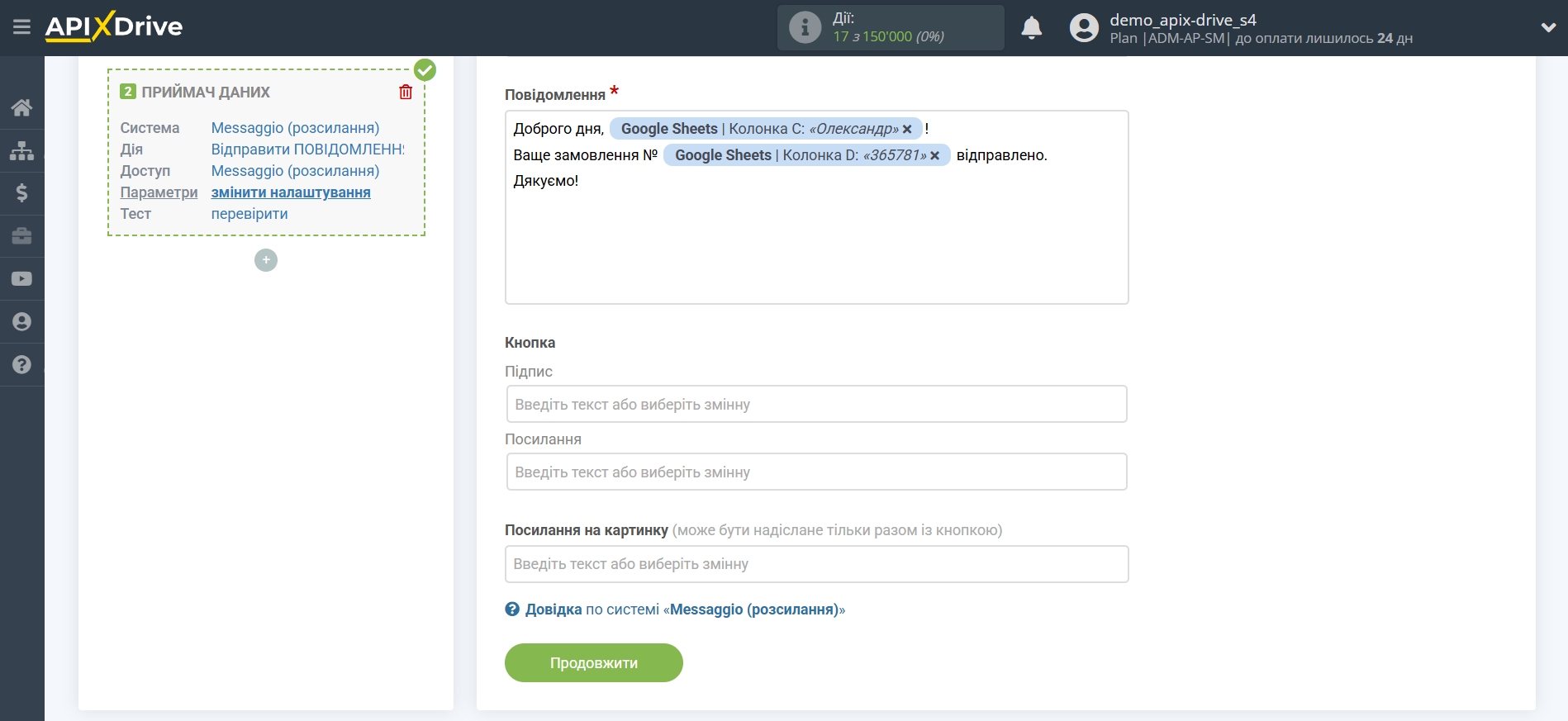Remove the Колонка C variable tag
The width and height of the screenshot is (1568, 721).
click(x=907, y=129)
